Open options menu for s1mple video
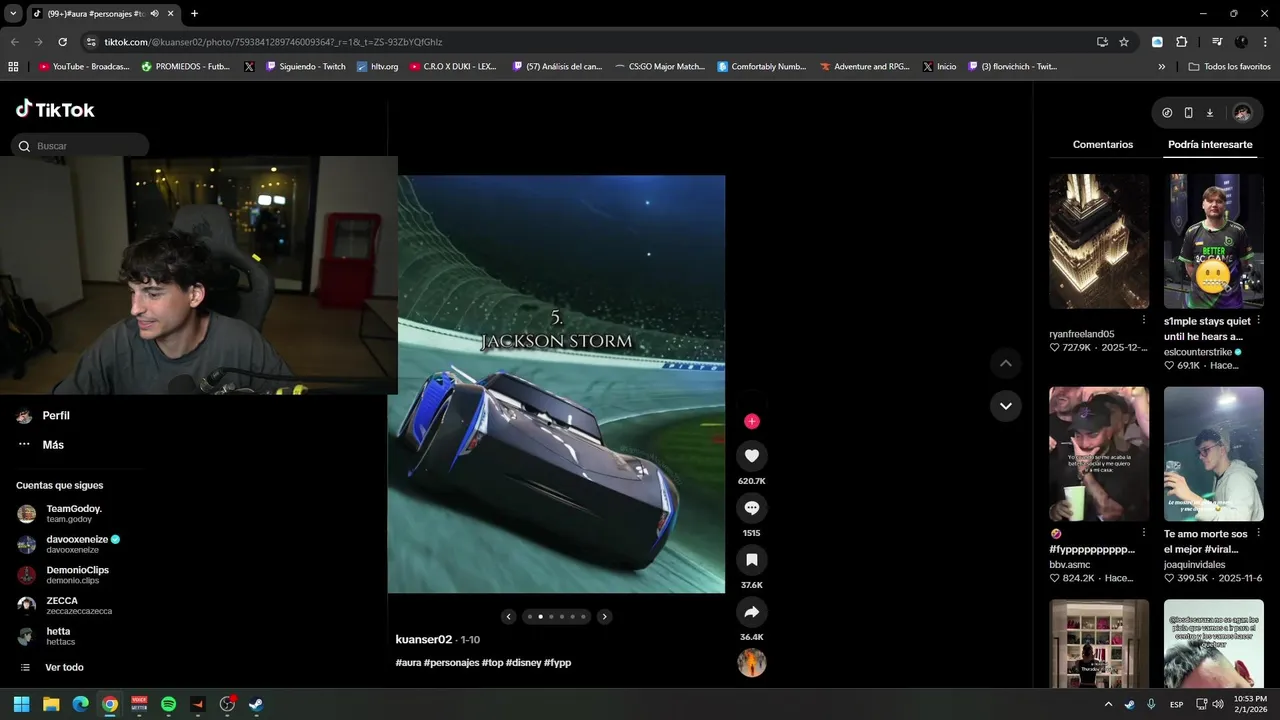Image resolution: width=1280 pixels, height=720 pixels. [1258, 320]
